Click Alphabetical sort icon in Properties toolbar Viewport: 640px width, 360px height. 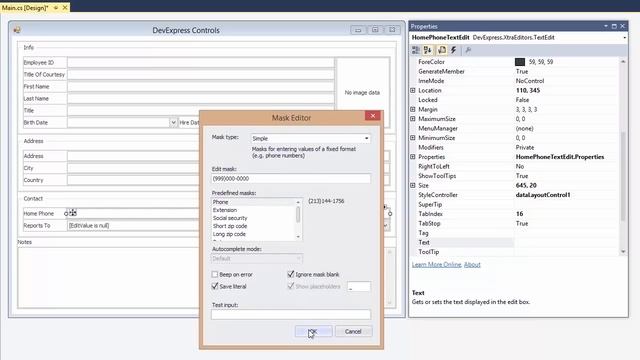click(x=428, y=50)
